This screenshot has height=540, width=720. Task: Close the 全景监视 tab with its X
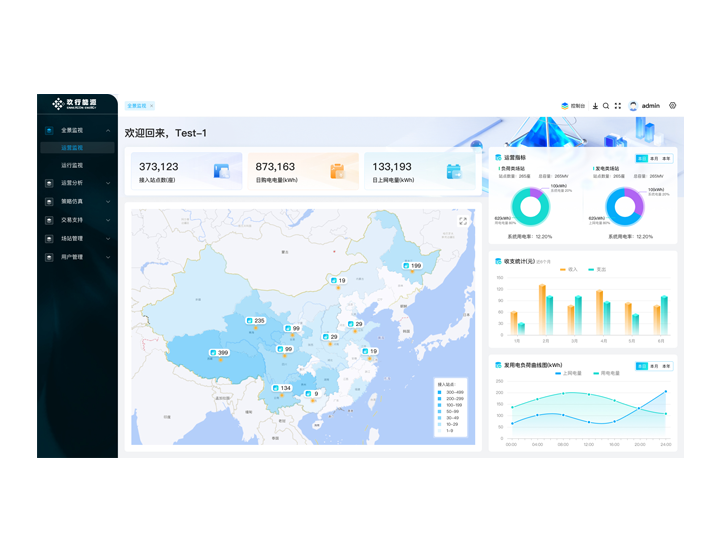tap(151, 105)
